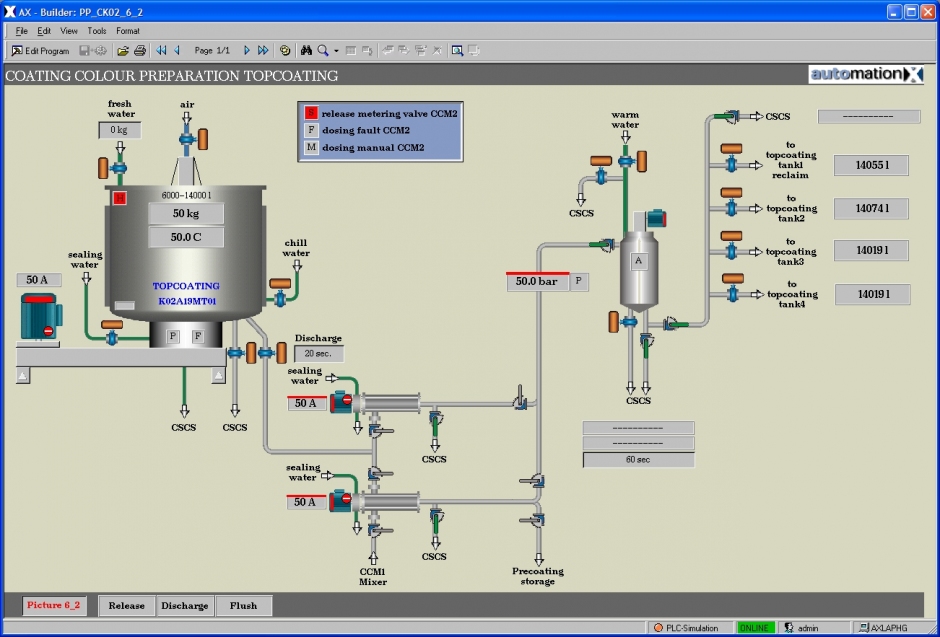The width and height of the screenshot is (940, 637).
Task: Select the air inlet valve above tank
Action: pos(187,139)
